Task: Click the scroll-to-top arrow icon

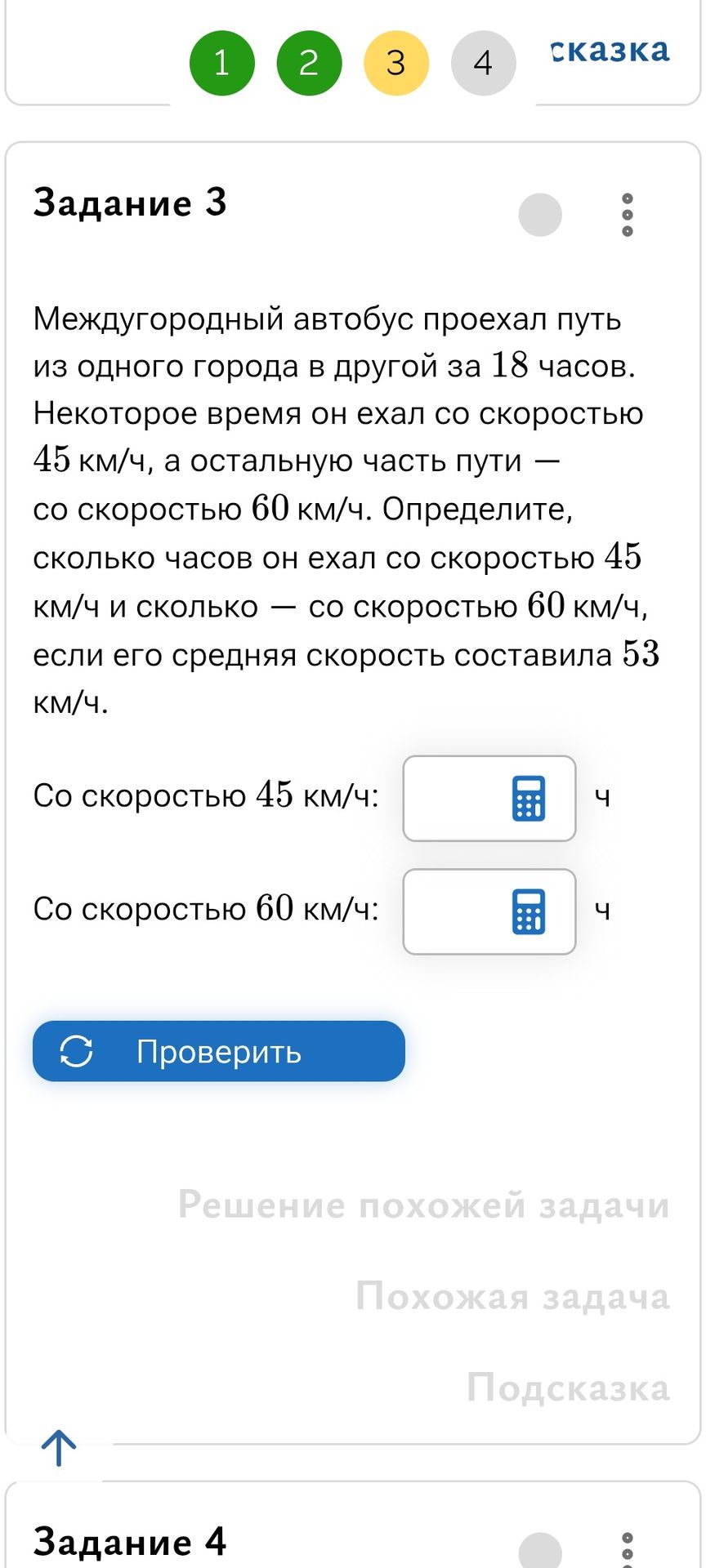Action: pyautogui.click(x=59, y=1447)
